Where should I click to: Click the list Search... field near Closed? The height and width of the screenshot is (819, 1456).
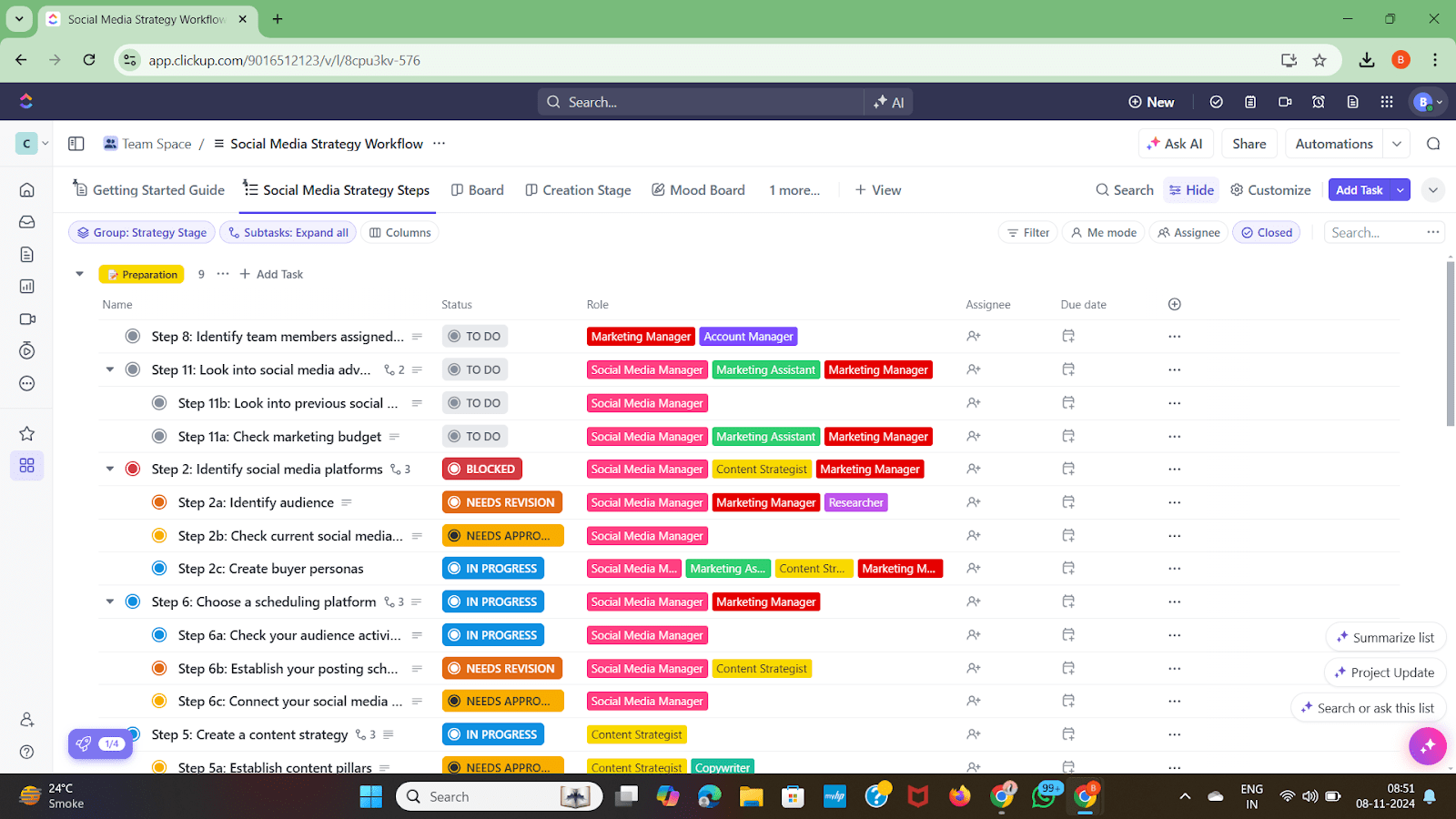(1372, 232)
